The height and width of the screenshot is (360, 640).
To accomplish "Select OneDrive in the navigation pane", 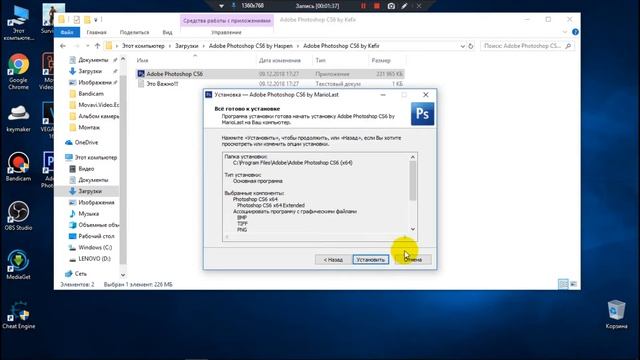I will pyautogui.click(x=86, y=142).
